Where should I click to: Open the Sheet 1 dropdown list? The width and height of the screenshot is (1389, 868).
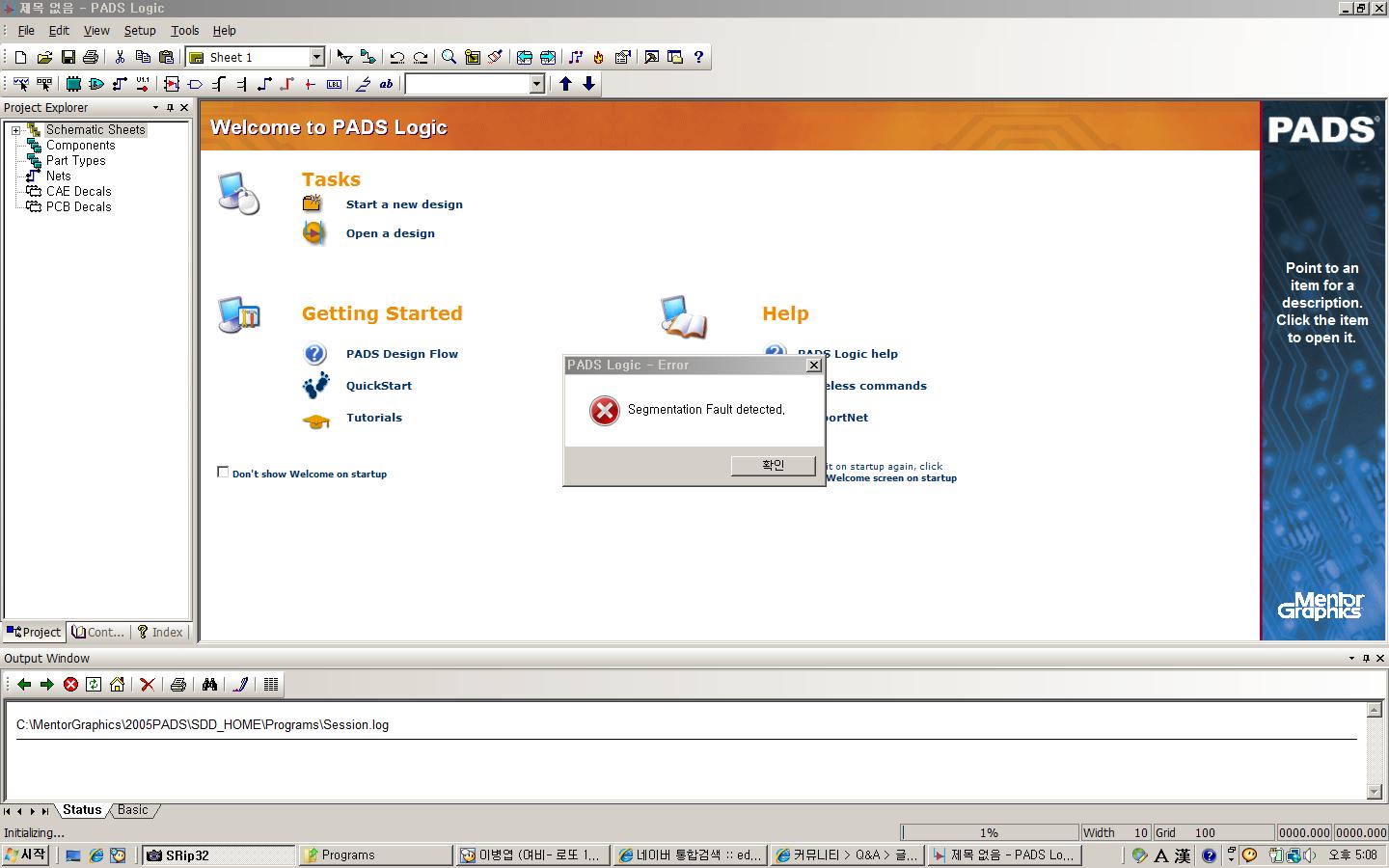[x=316, y=58]
